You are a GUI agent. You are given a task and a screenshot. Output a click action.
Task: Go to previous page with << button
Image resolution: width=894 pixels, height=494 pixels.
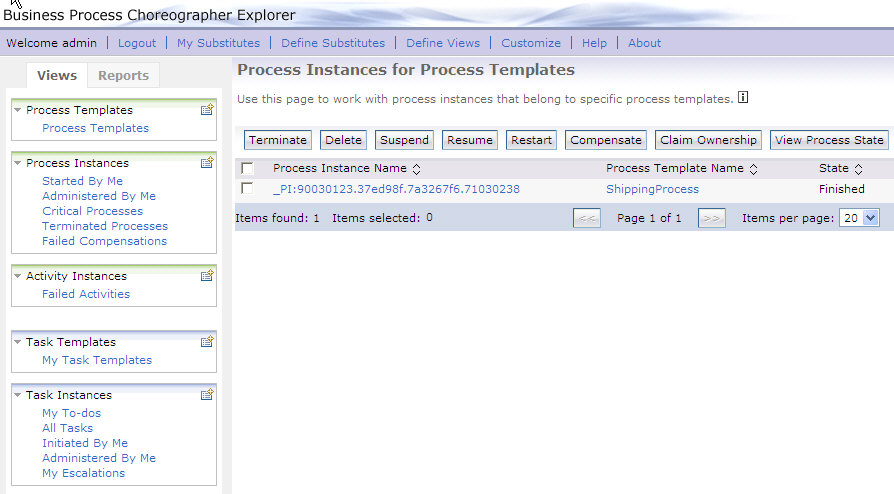[587, 218]
